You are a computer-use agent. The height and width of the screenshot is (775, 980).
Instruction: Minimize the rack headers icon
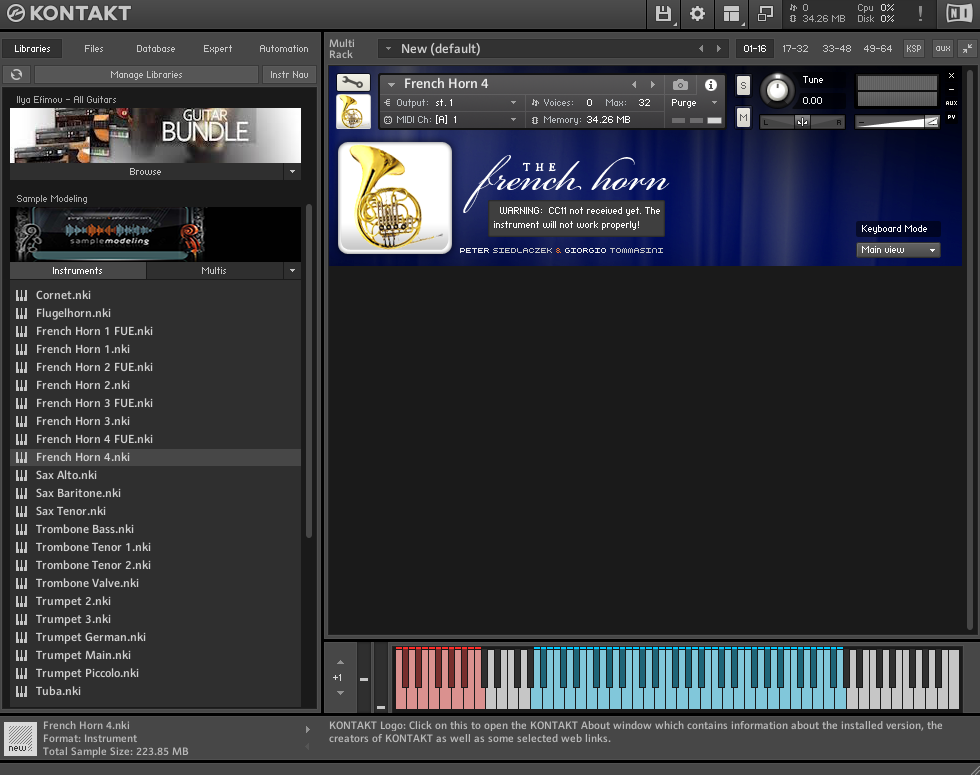[968, 48]
